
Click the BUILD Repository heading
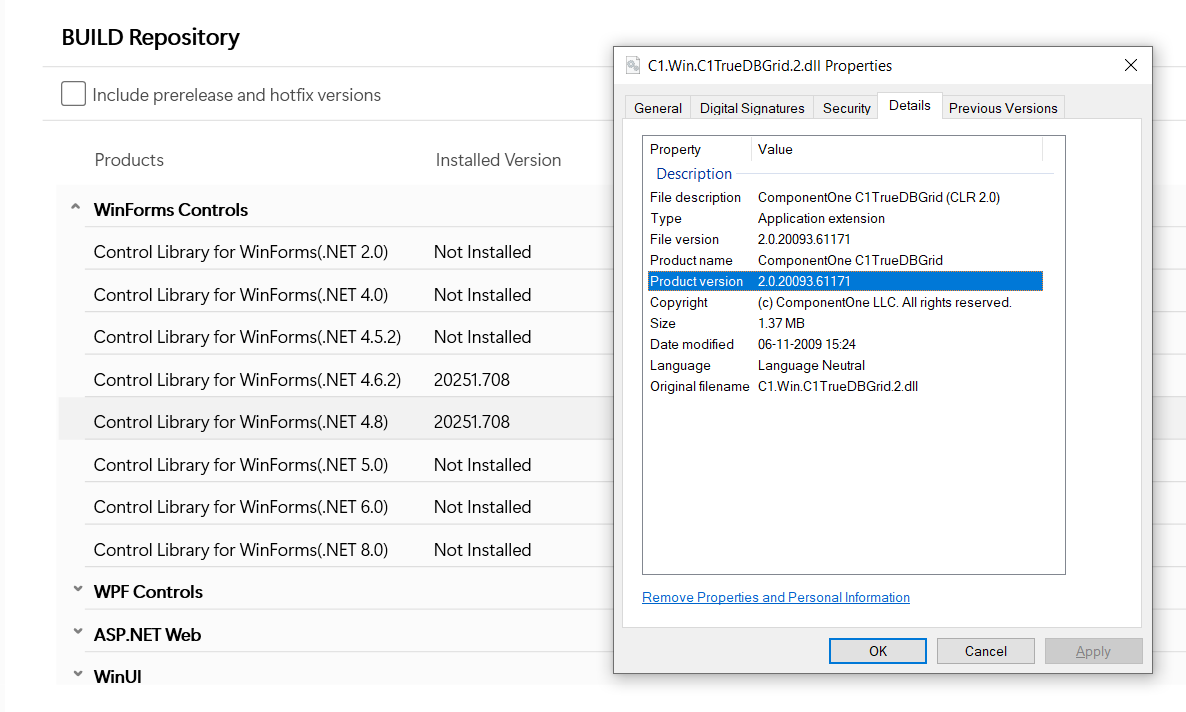(x=151, y=37)
